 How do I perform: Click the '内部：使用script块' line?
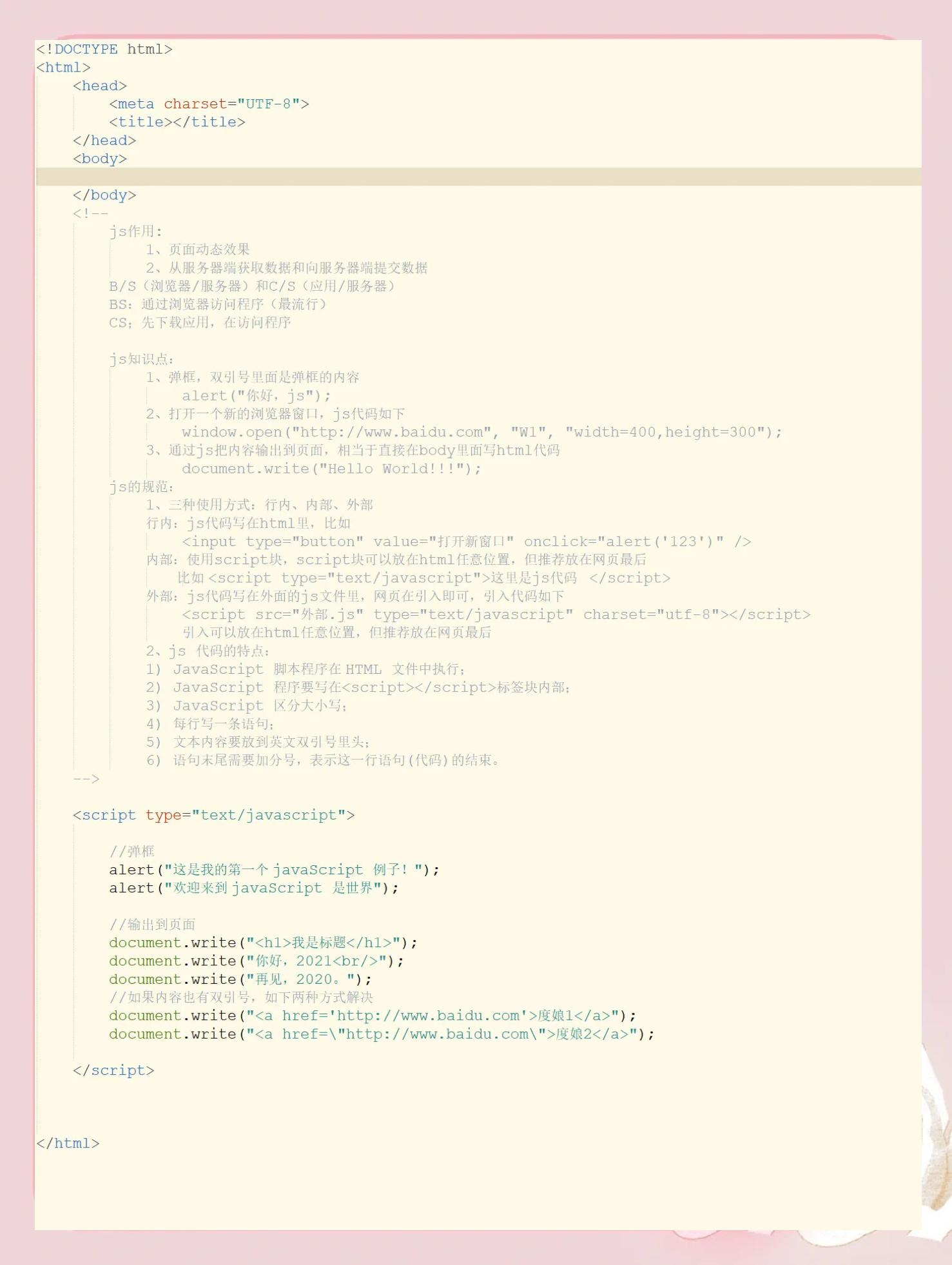coord(396,560)
